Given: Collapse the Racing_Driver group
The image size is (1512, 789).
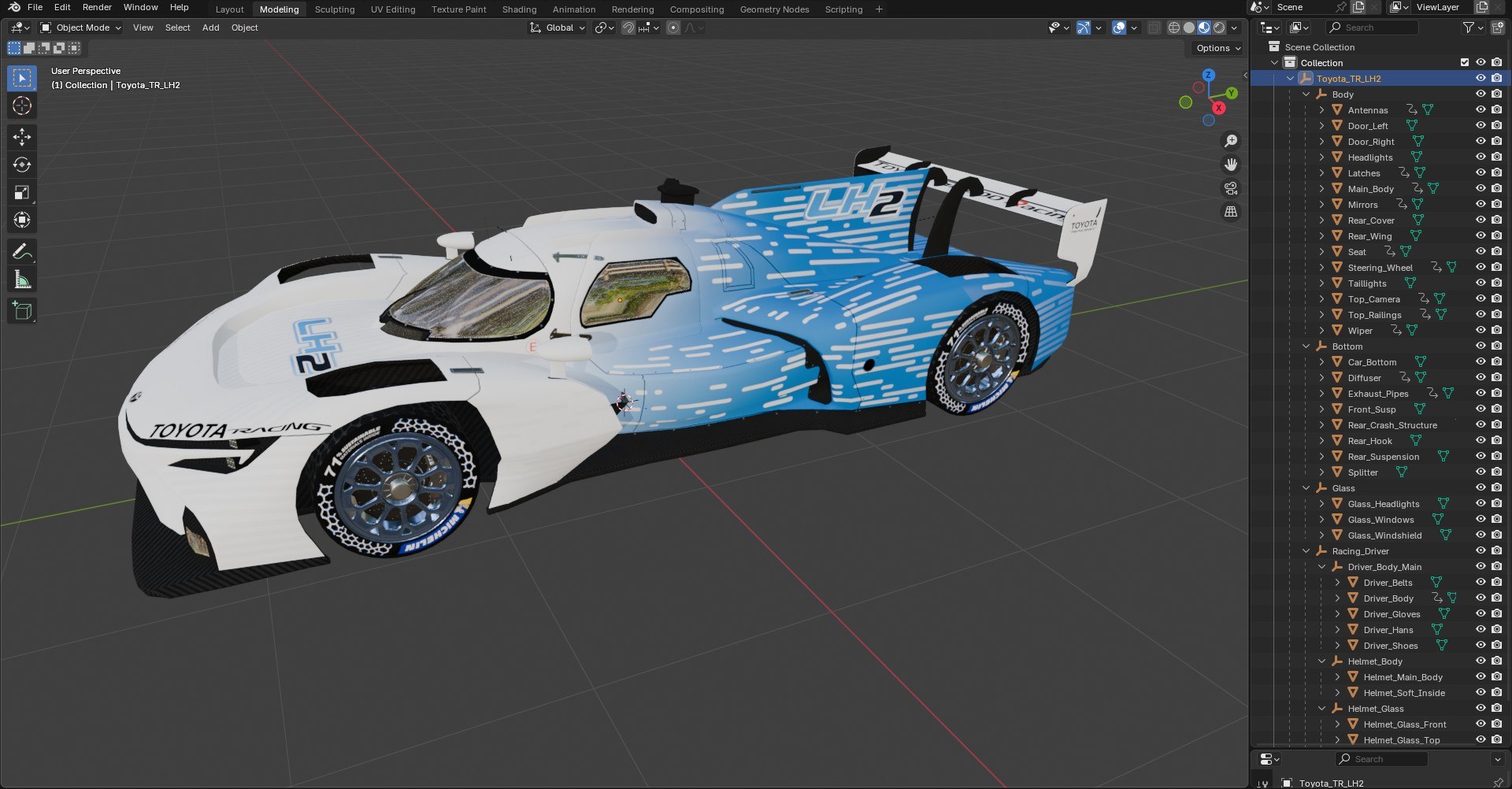Looking at the screenshot, I should [1306, 551].
